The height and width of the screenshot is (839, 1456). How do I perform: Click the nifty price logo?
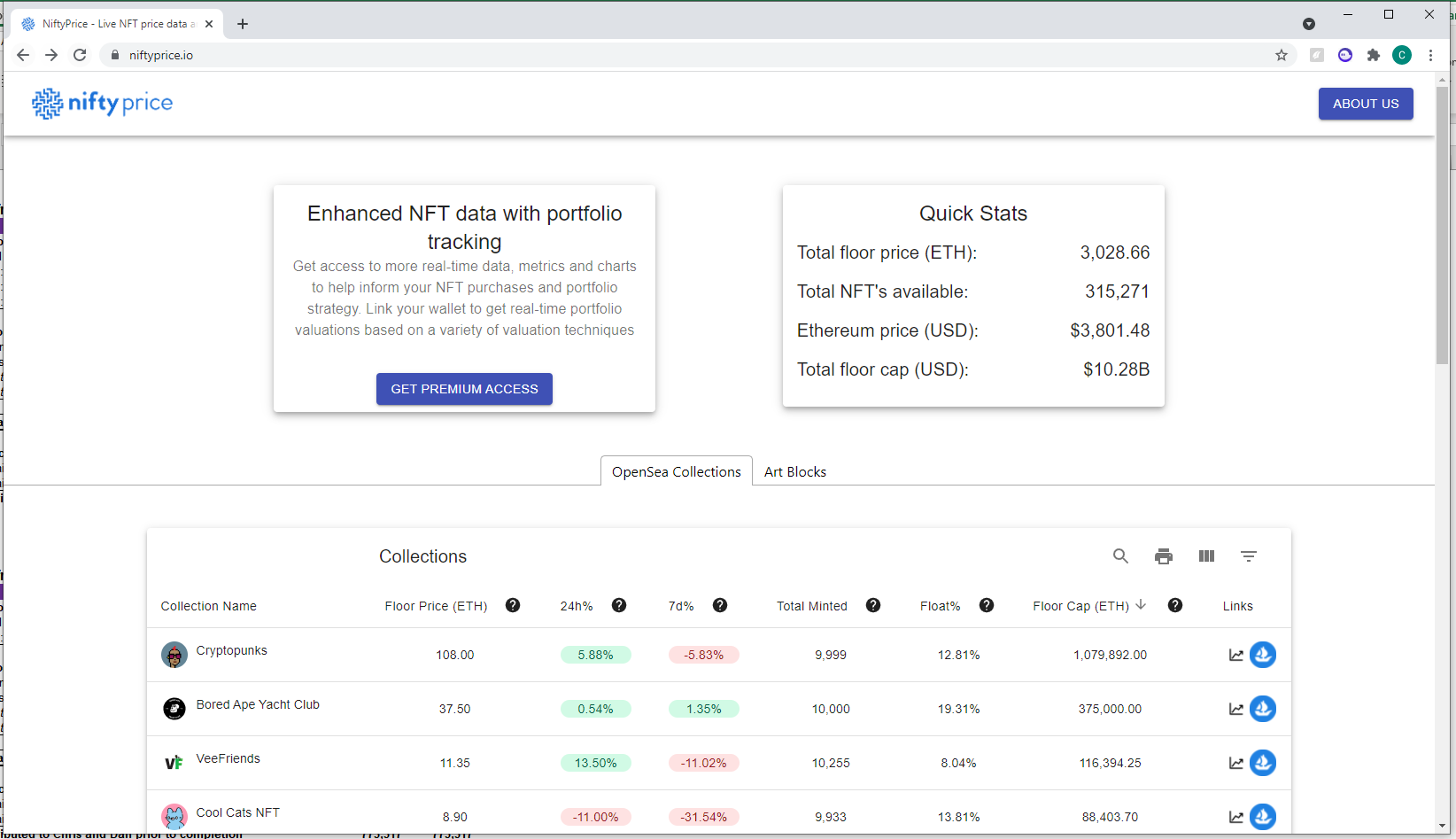coord(102,104)
